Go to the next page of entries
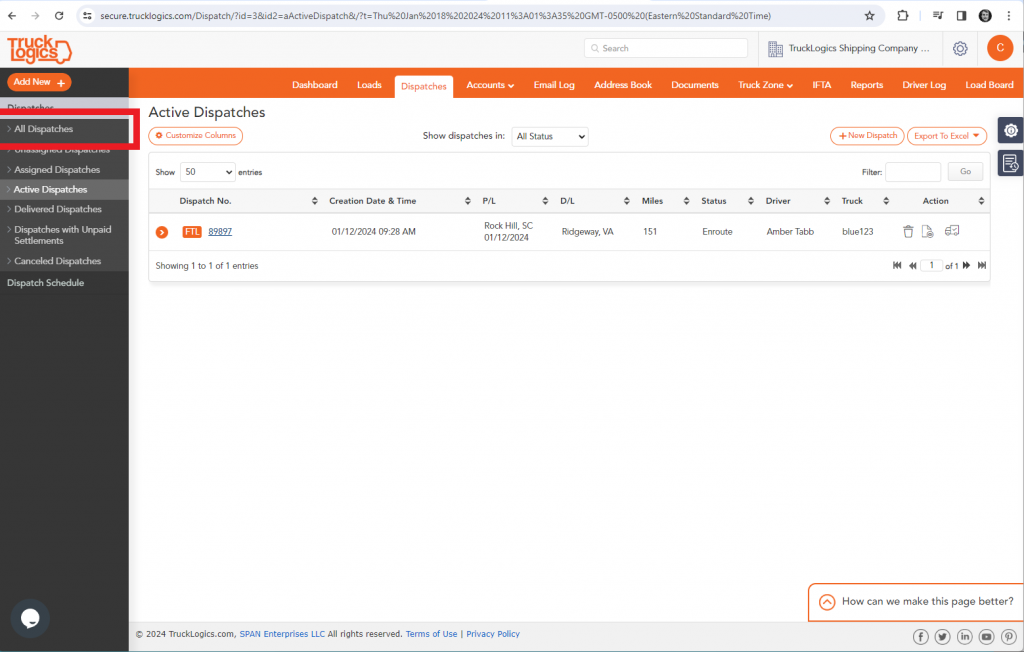Viewport: 1024px width, 652px height. [x=967, y=265]
